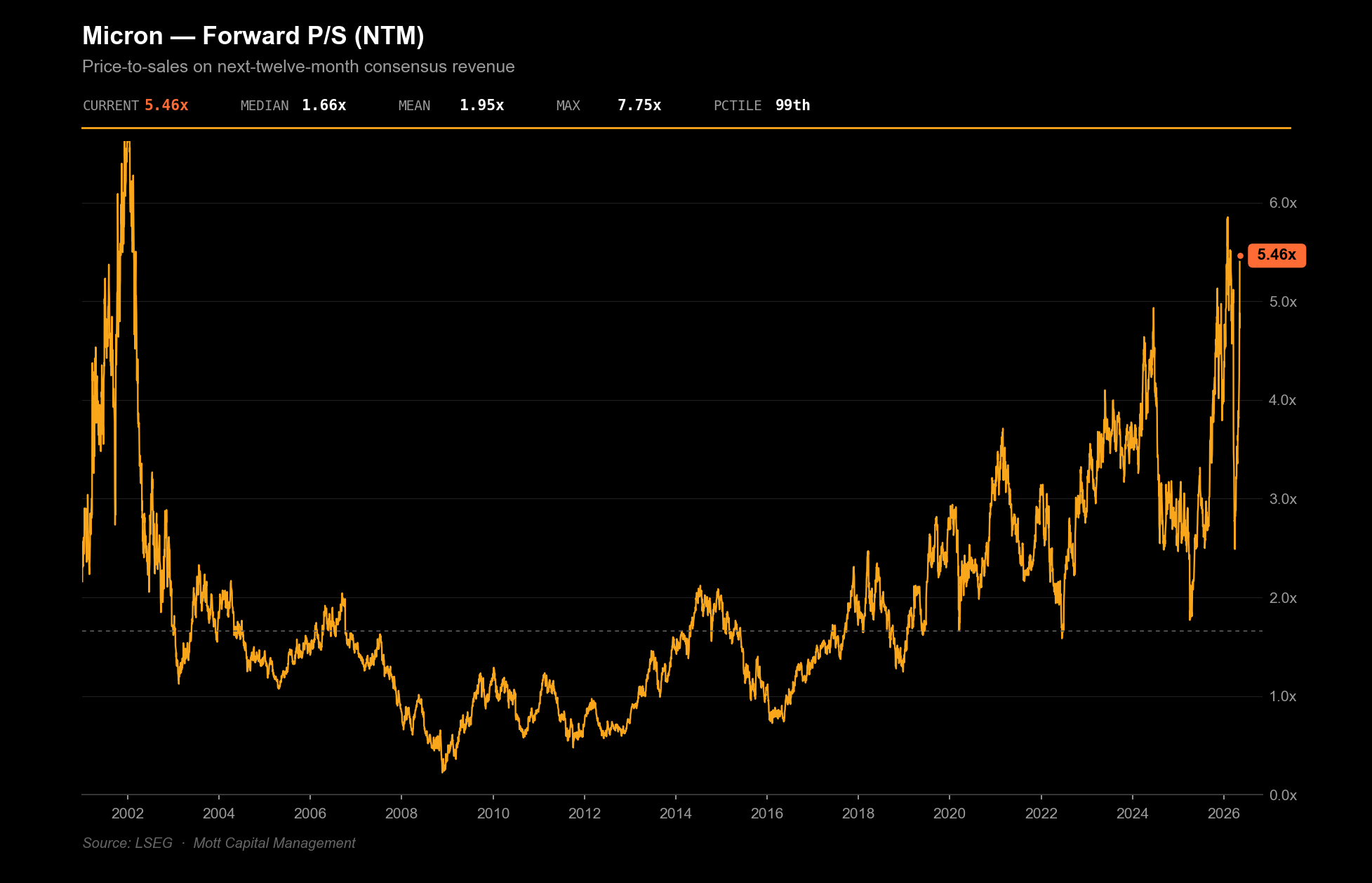Image resolution: width=1372 pixels, height=883 pixels.
Task: Click the 2010 x-axis label
Action: 493,814
